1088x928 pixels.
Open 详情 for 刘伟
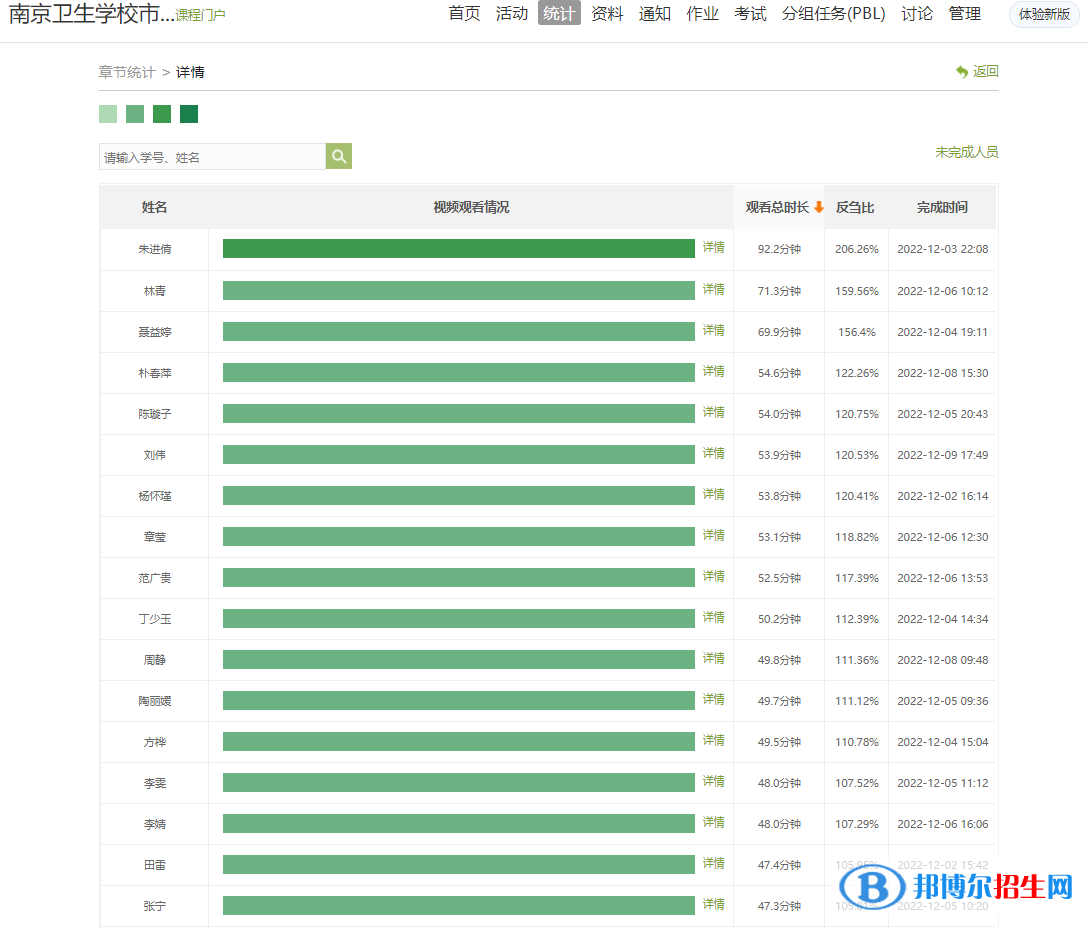713,453
